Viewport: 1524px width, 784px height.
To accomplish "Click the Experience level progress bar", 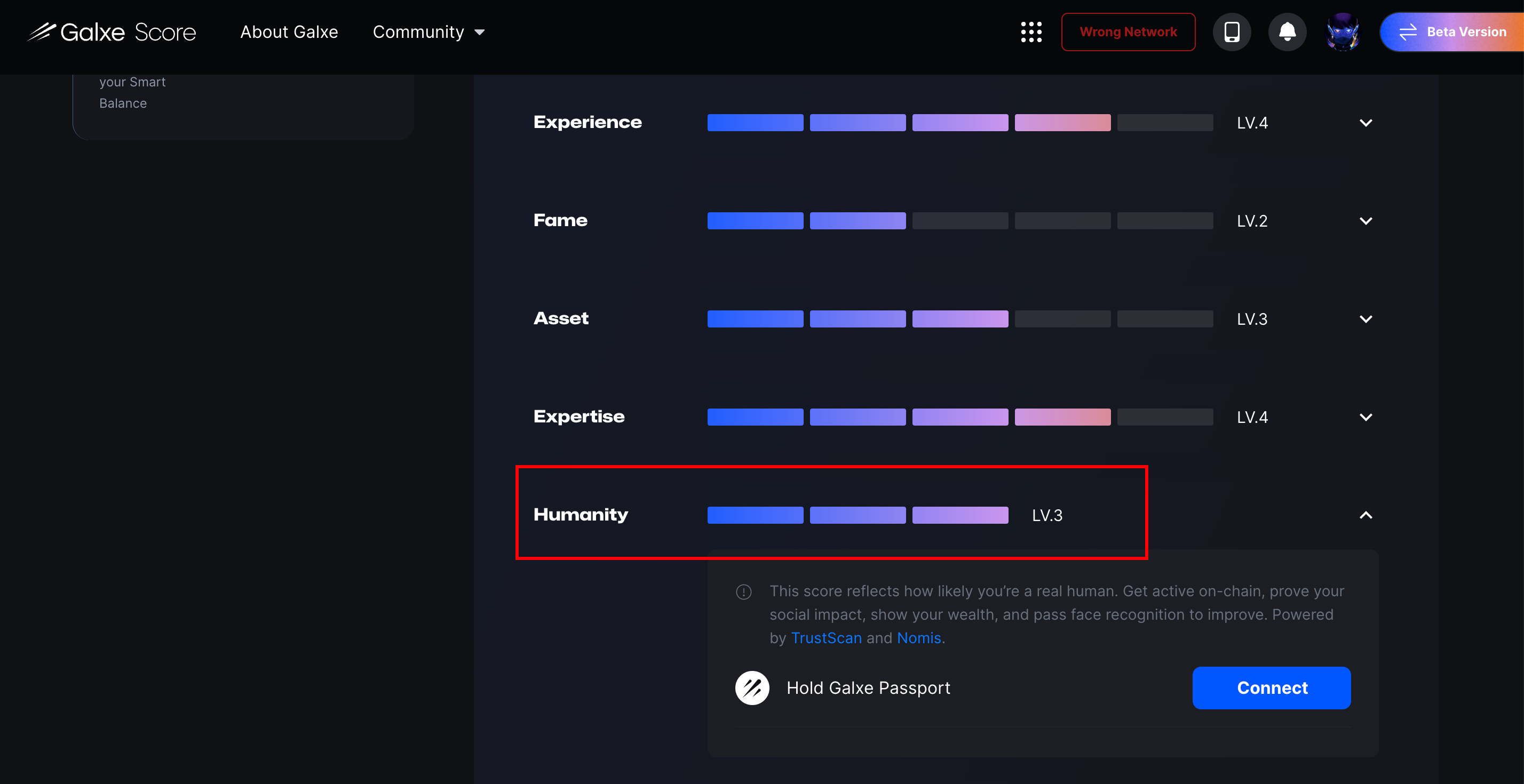I will coord(960,122).
